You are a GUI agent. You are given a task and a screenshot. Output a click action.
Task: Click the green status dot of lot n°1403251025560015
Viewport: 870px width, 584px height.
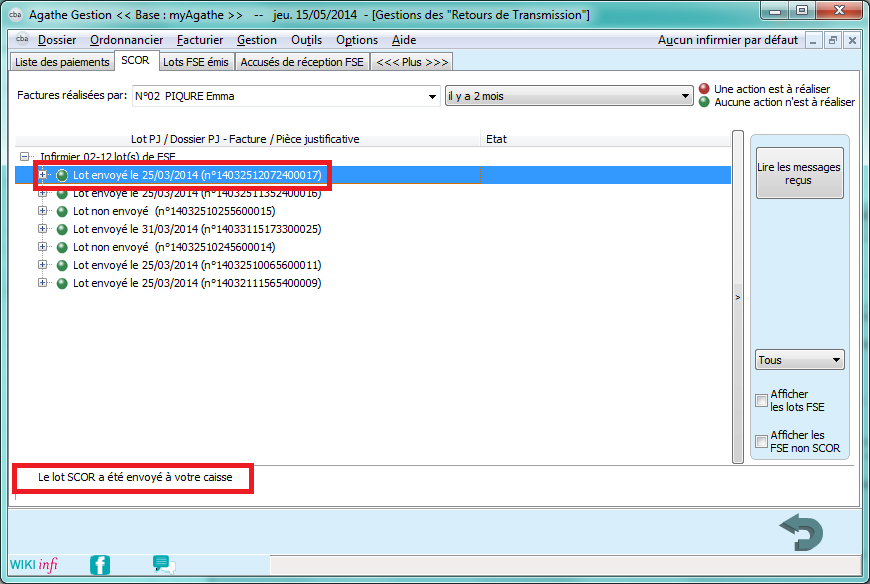(x=62, y=211)
